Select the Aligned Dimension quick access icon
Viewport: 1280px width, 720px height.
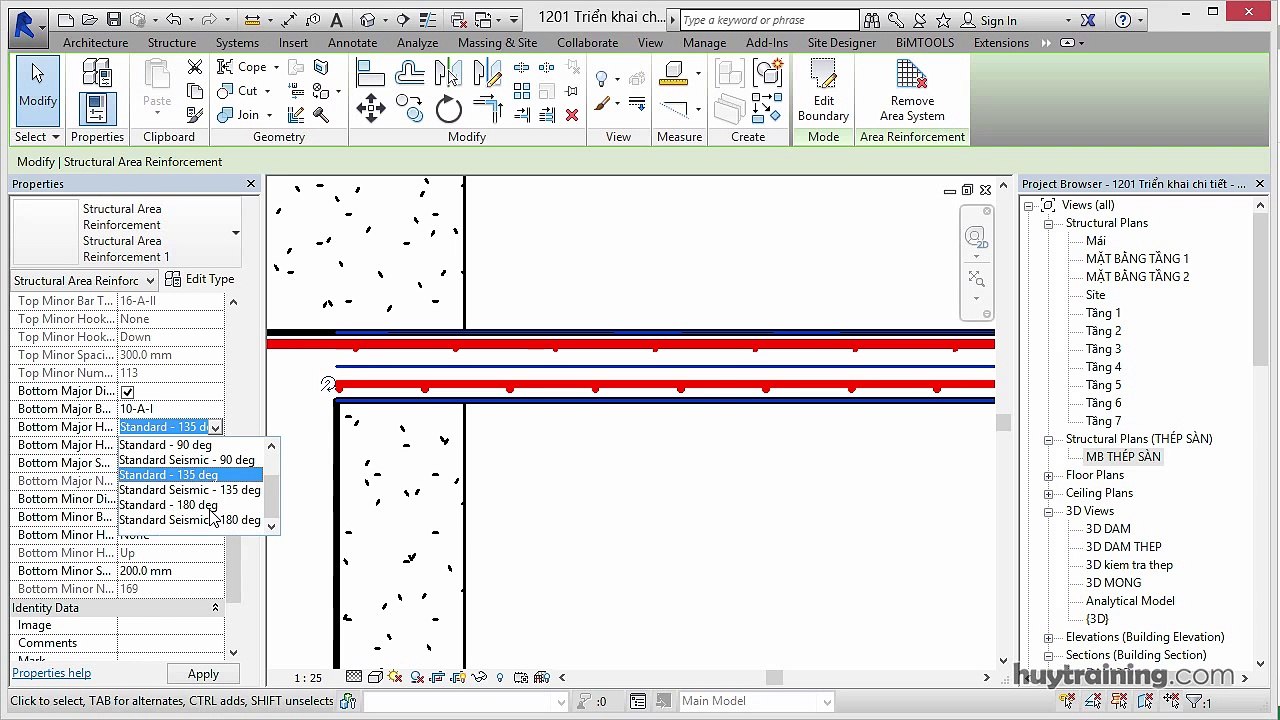(288, 19)
